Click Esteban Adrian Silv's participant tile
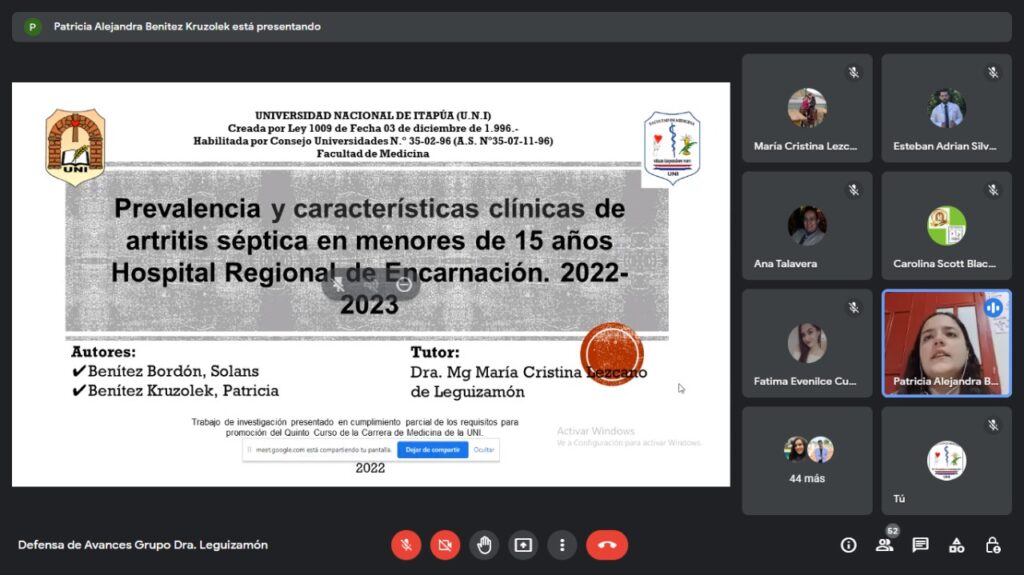1024x575 pixels. point(946,107)
